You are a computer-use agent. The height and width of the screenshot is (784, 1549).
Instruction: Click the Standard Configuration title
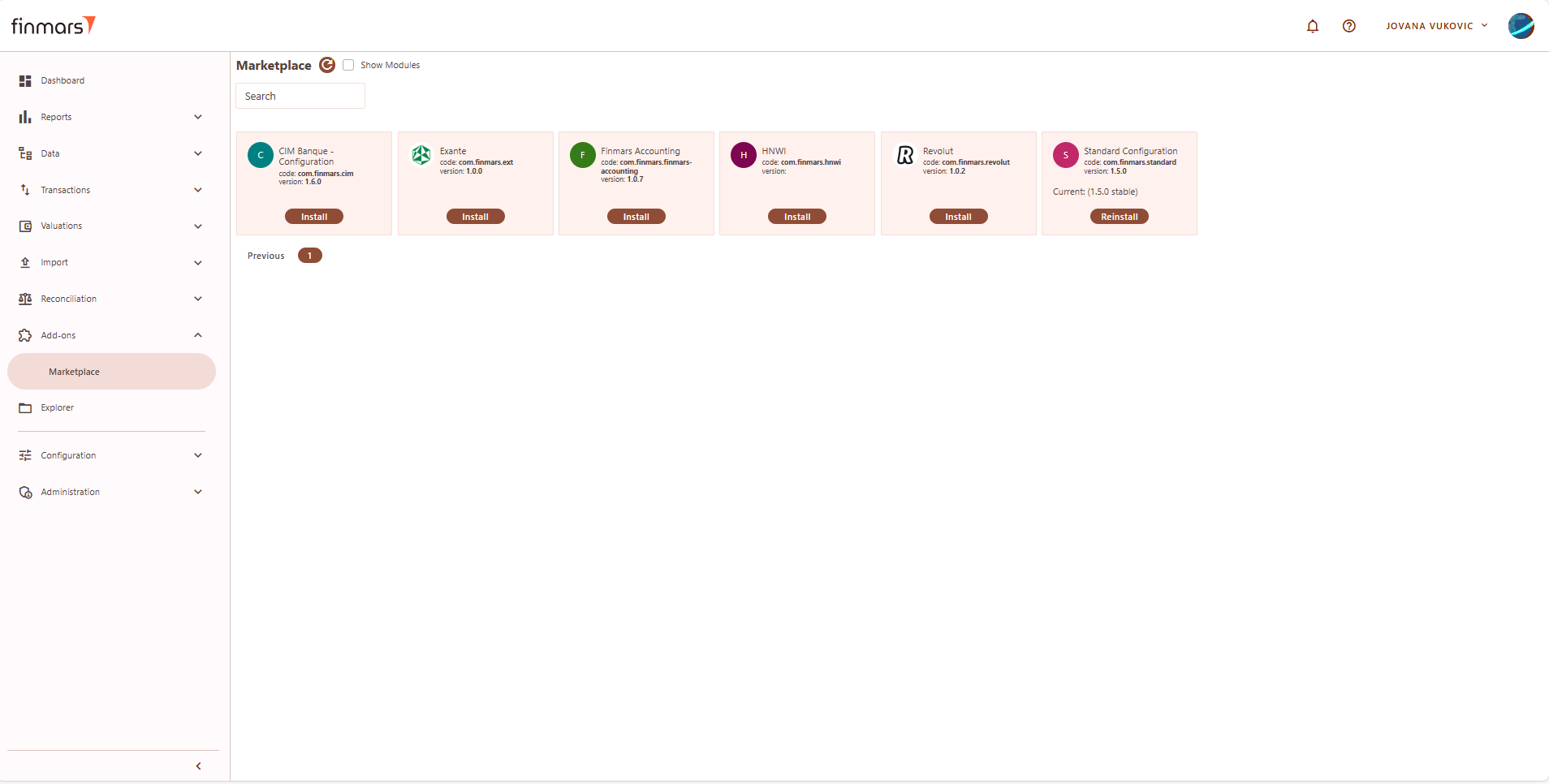tap(1130, 151)
